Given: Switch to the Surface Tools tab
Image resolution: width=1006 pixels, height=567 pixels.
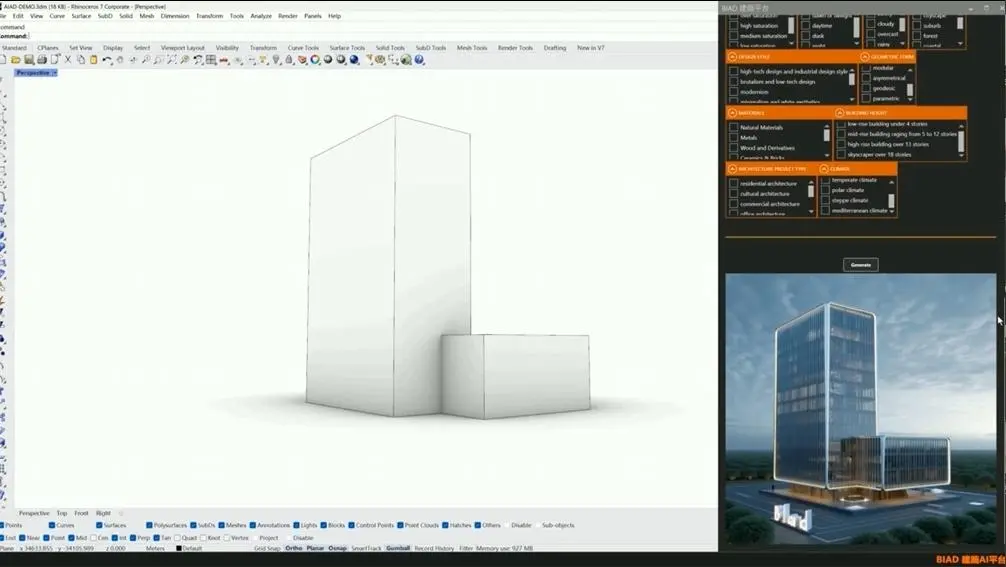Looking at the screenshot, I should (x=347, y=48).
